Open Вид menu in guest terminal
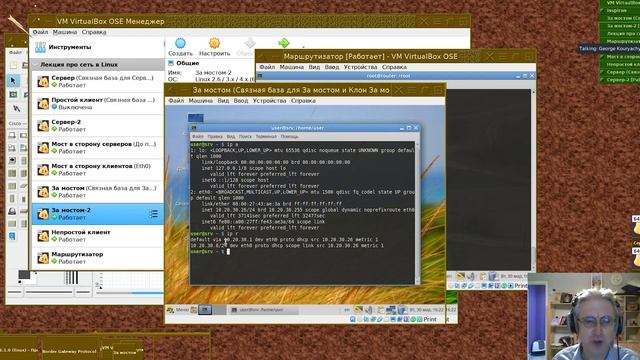640x360 pixels. [231, 136]
